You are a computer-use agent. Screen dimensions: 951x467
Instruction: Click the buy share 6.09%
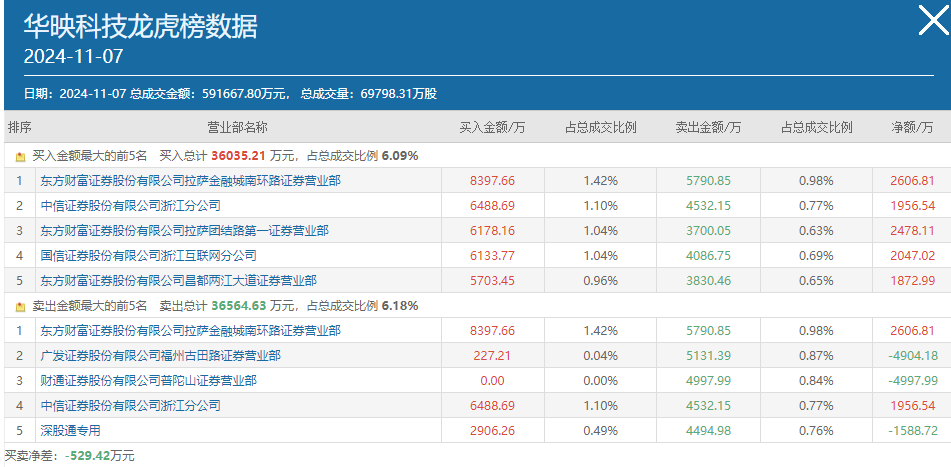tap(400, 156)
